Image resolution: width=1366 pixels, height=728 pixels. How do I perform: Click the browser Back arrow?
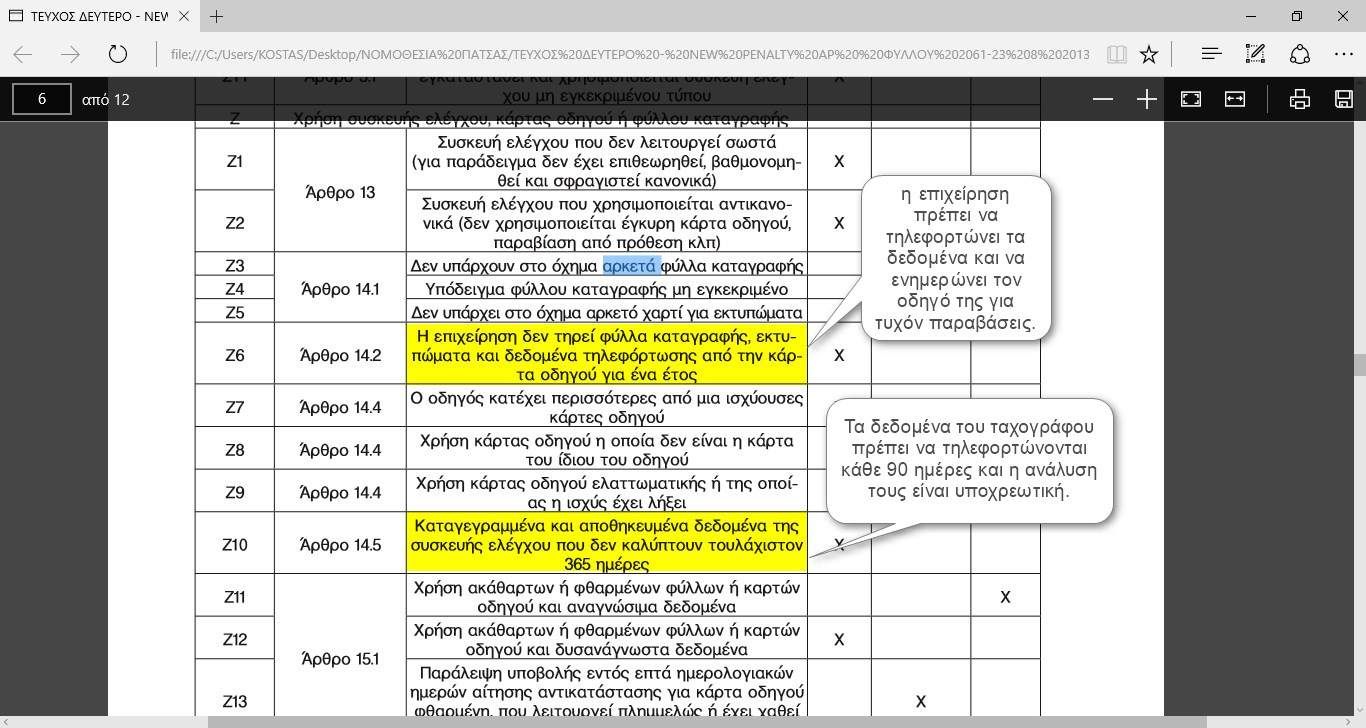coord(22,54)
